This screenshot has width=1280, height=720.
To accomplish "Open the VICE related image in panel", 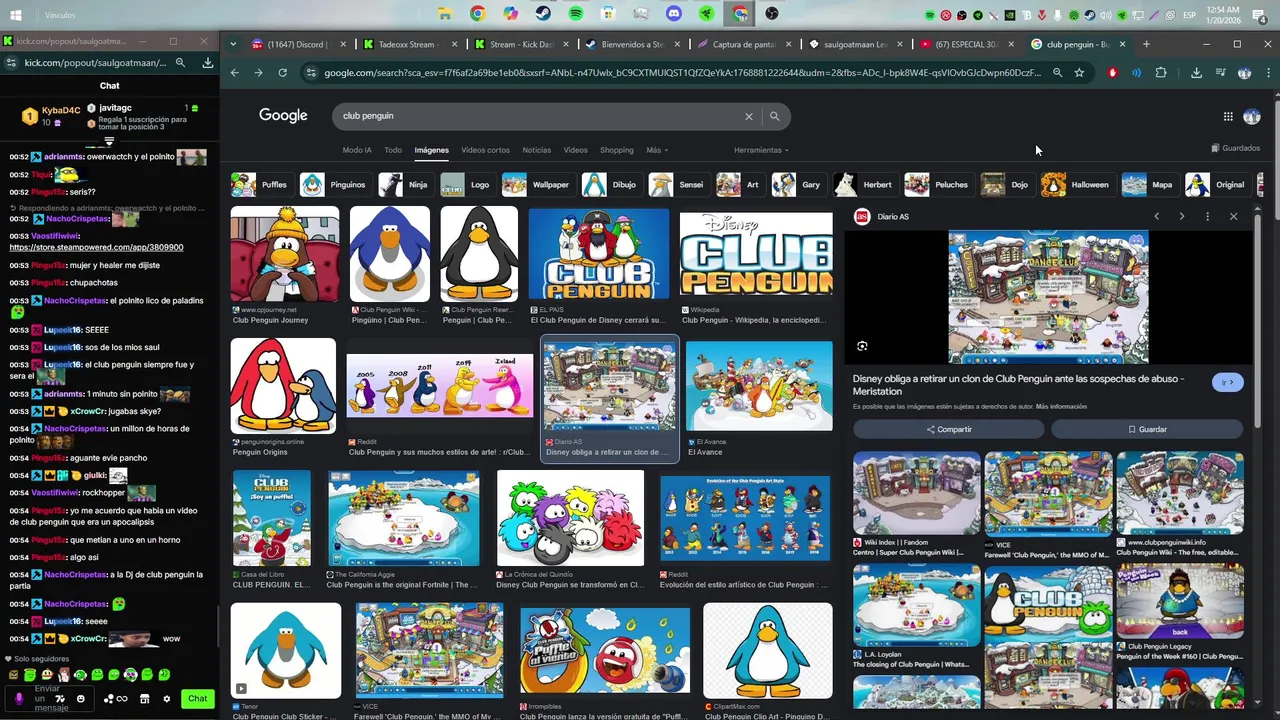I will tap(1048, 494).
